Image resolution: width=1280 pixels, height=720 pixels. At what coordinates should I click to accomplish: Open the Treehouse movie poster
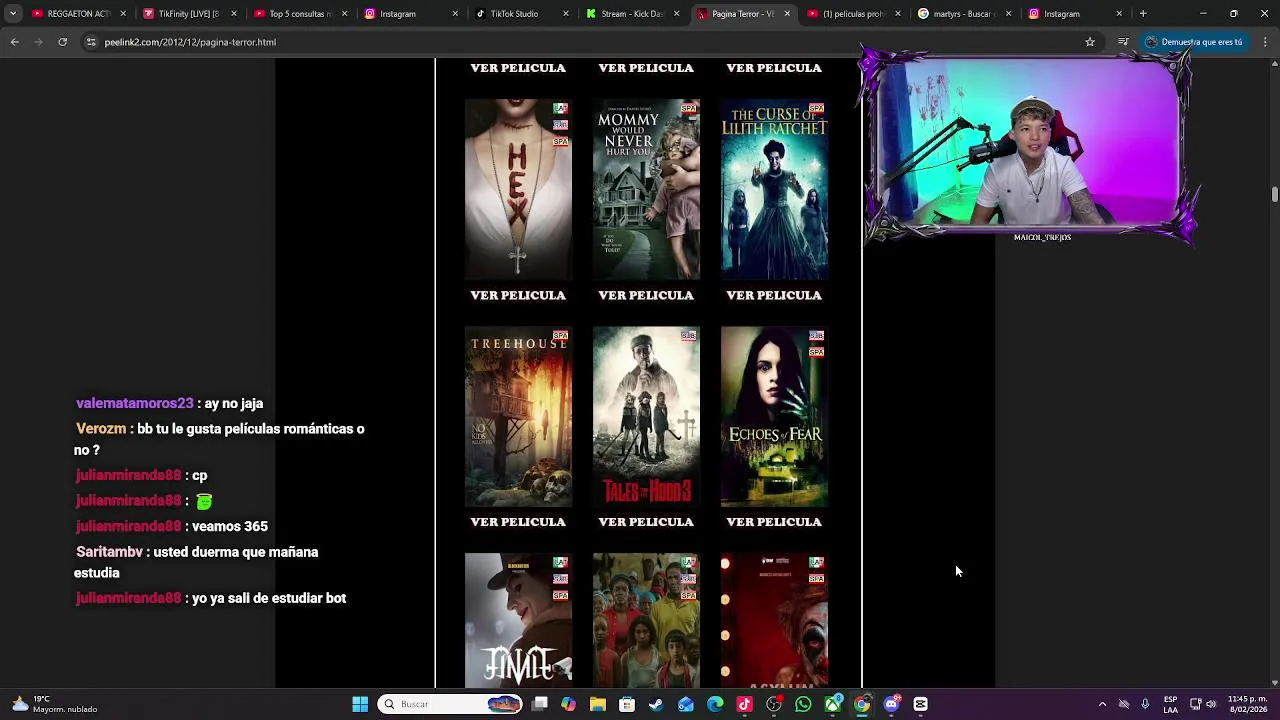click(518, 416)
